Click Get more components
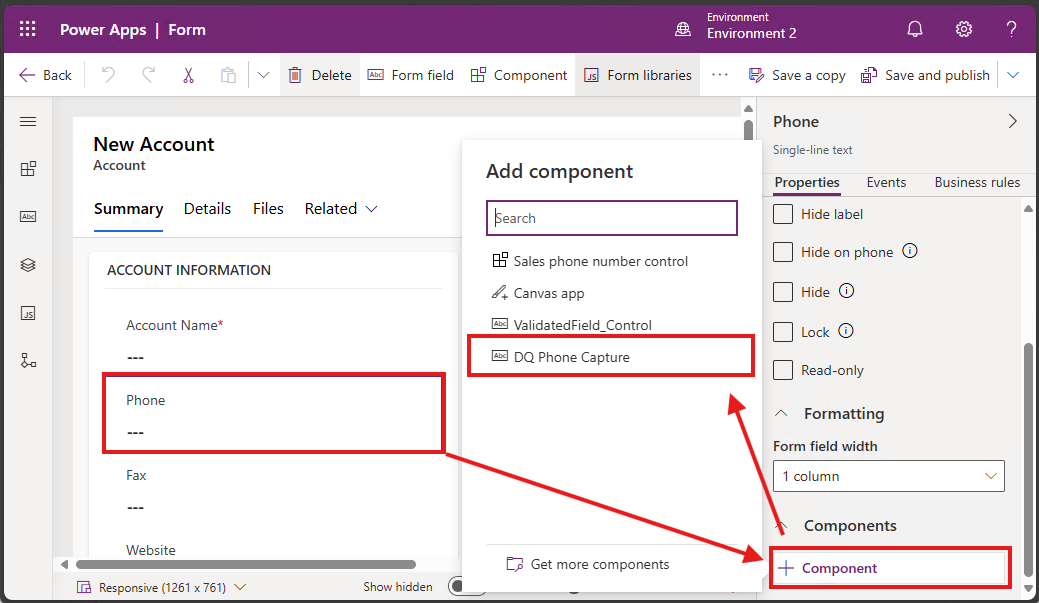 (x=588, y=564)
